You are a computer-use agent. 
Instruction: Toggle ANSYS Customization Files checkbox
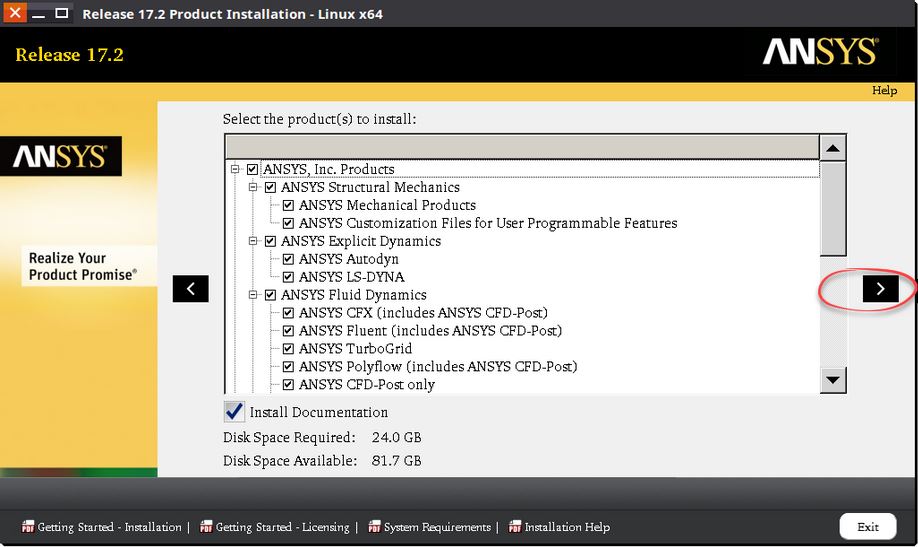[288, 223]
